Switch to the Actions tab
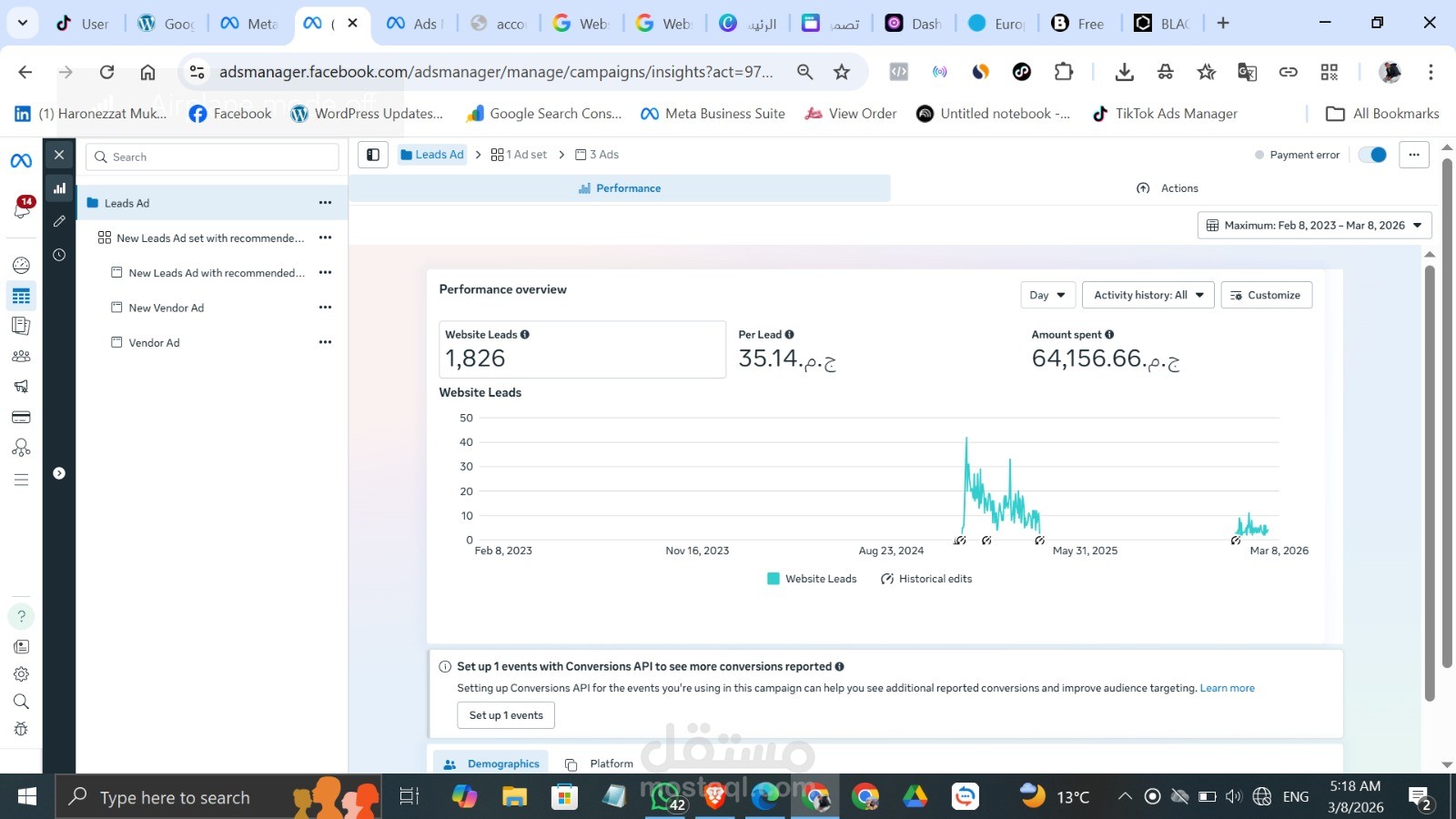Image resolution: width=1456 pixels, height=819 pixels. coord(1168,188)
